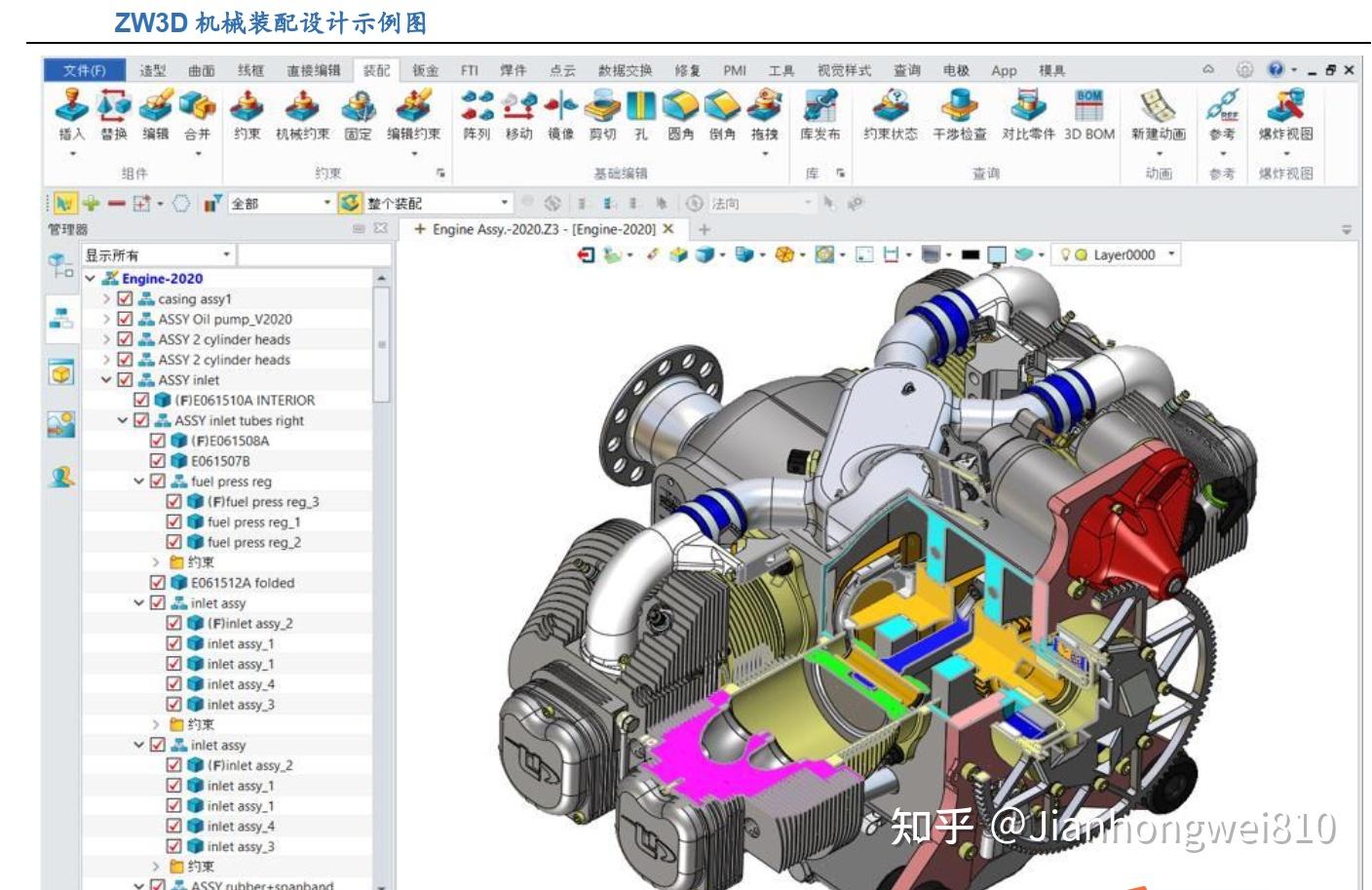
Task: Click the 参考 (Reference) tool icon
Action: point(1222,106)
